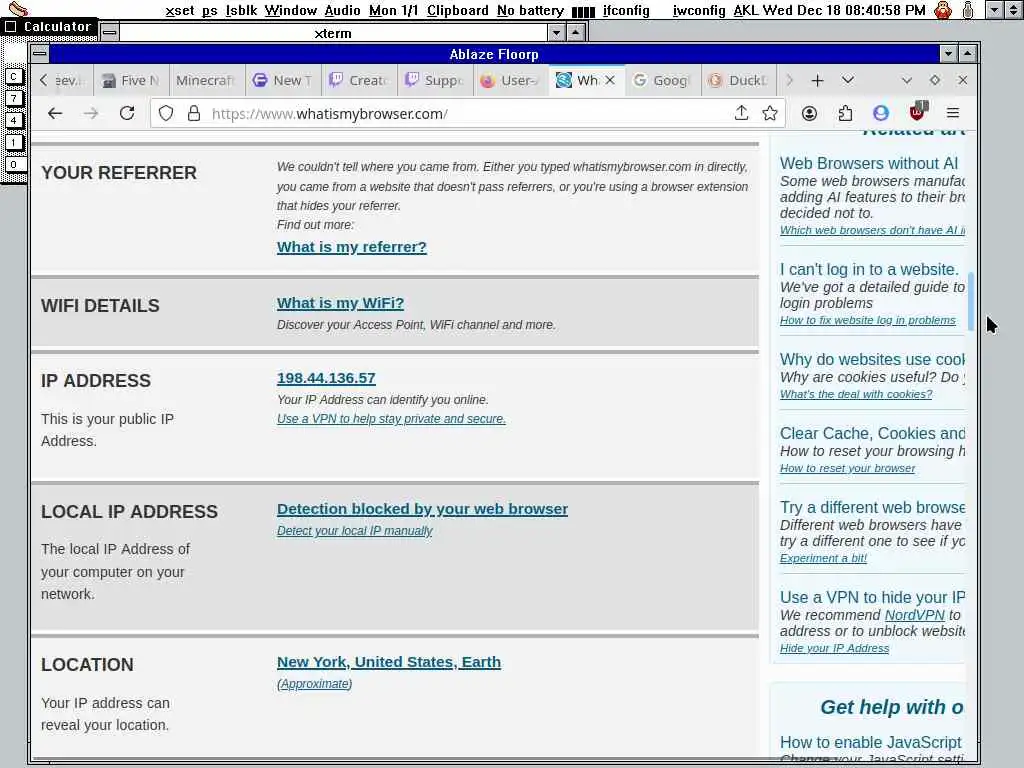1024x768 pixels.
Task: Click ifconfig in the top bar
Action: tap(626, 10)
